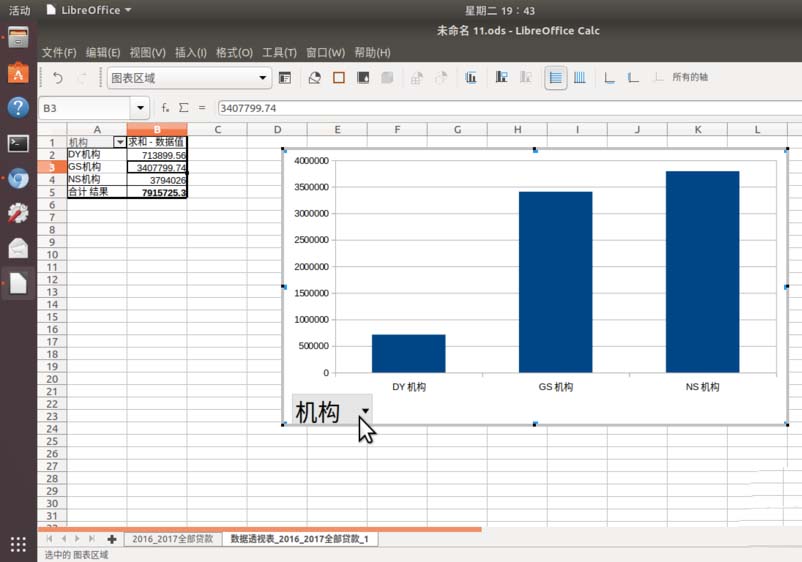Open the 活动 activities overview

tap(20, 10)
